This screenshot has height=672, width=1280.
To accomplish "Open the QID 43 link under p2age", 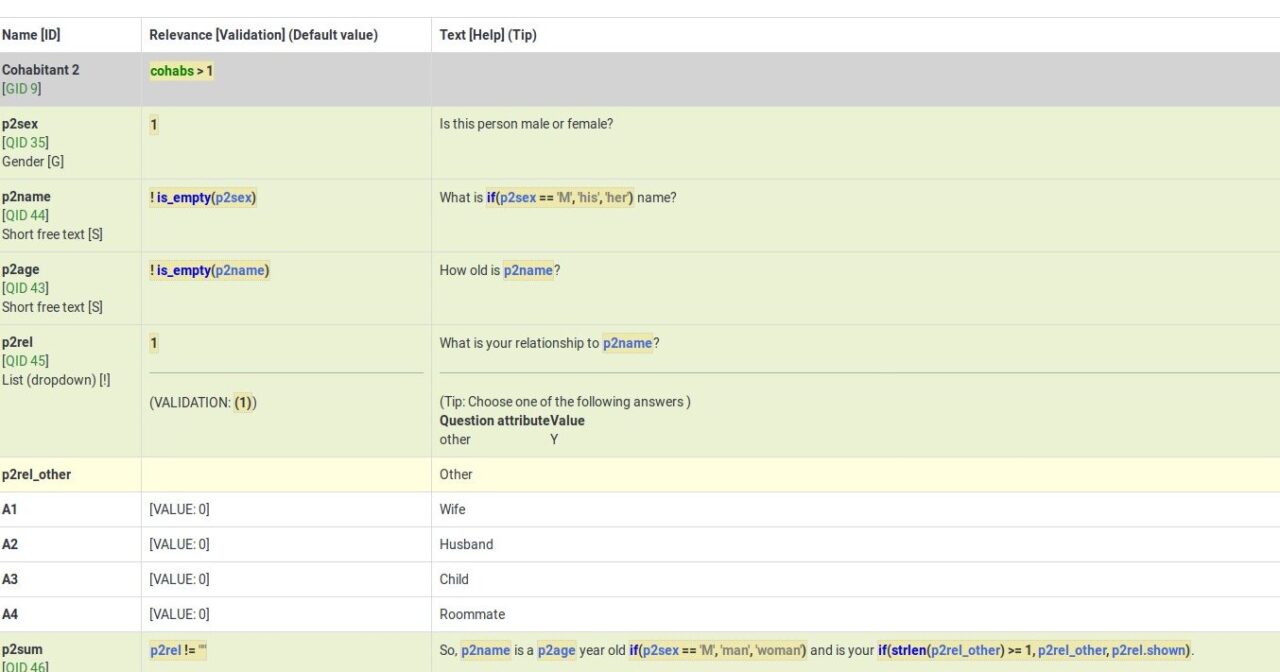I will coord(25,289).
